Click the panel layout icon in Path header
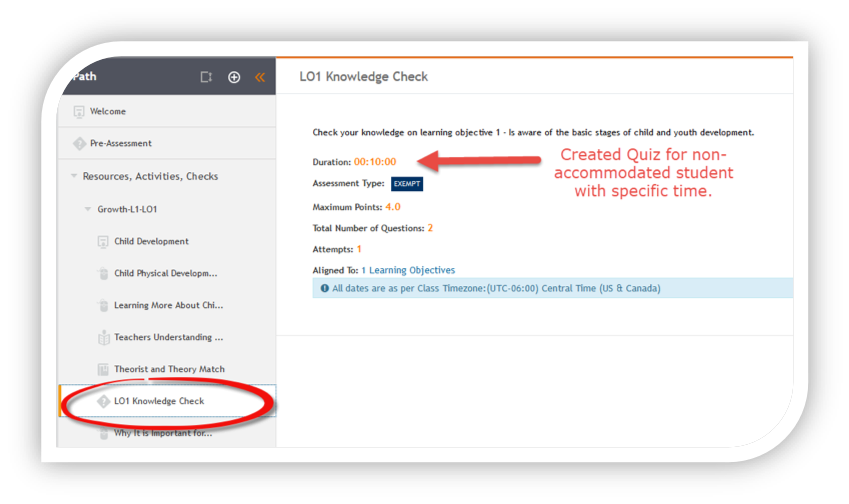The image size is (849, 504). [206, 77]
